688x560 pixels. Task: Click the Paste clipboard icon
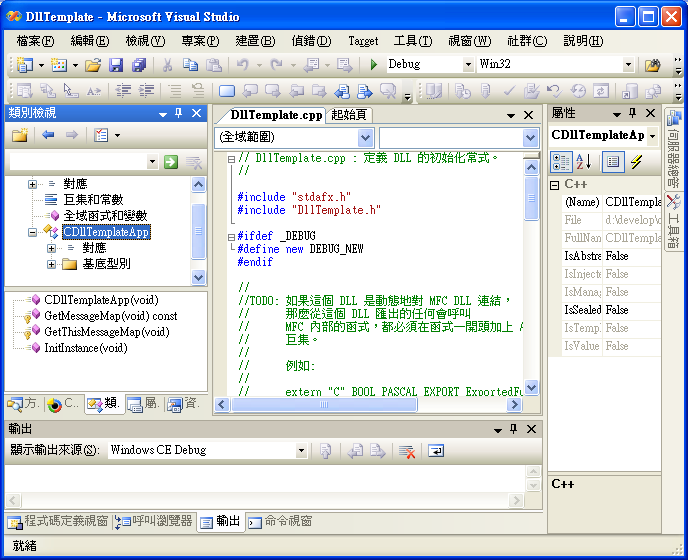214,65
